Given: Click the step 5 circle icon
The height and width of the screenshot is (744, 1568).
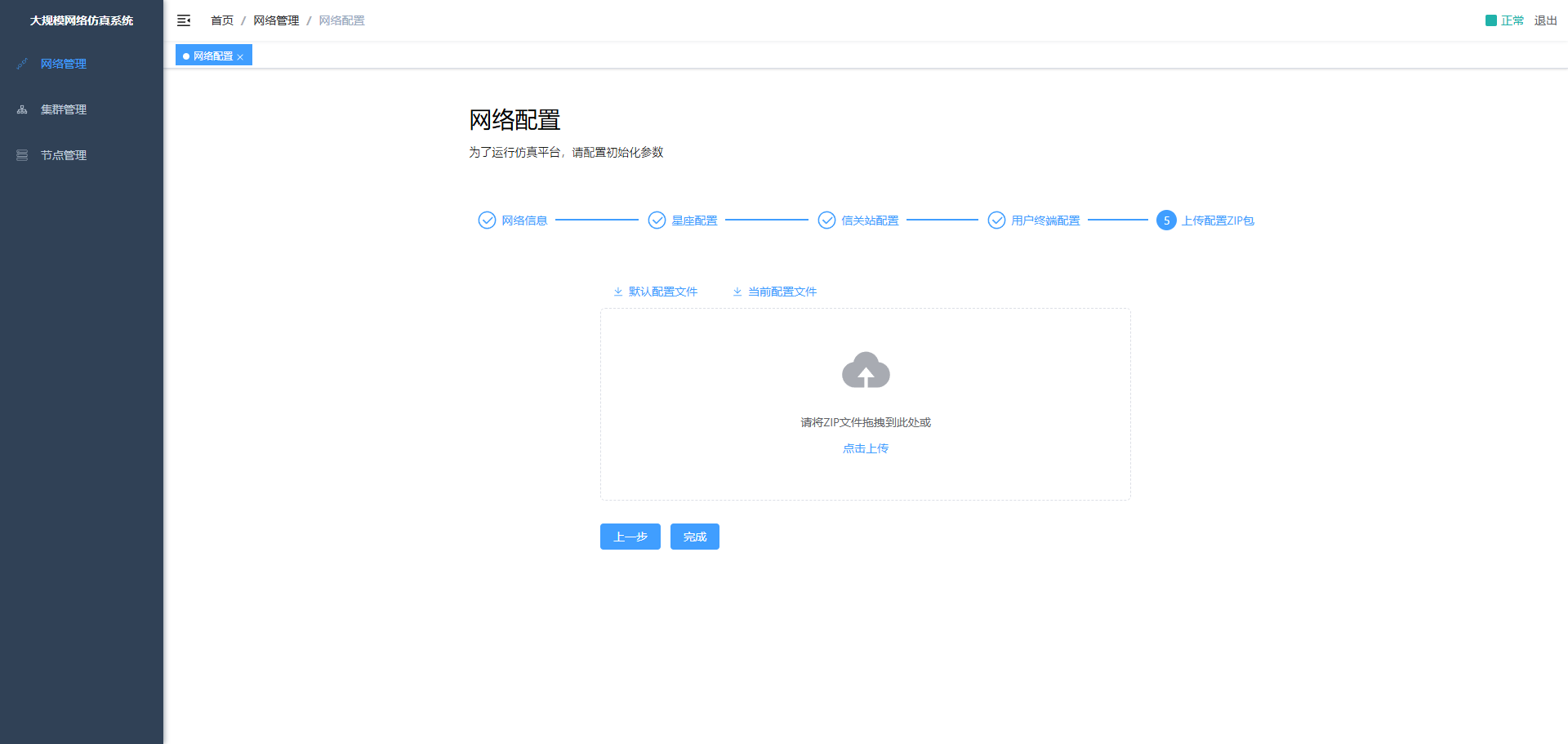Looking at the screenshot, I should [1166, 221].
